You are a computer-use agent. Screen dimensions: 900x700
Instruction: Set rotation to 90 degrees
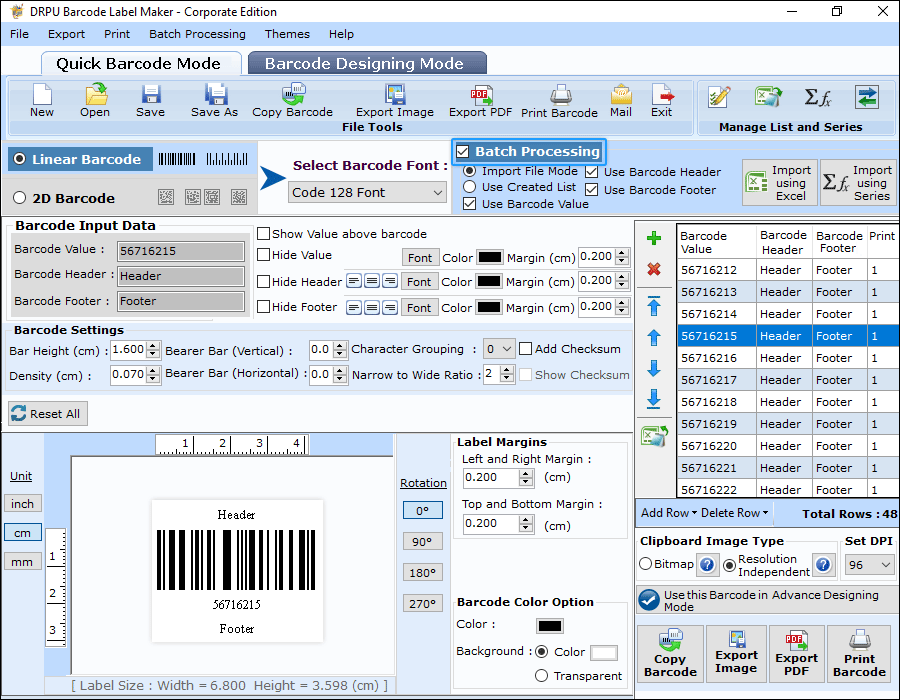click(422, 542)
